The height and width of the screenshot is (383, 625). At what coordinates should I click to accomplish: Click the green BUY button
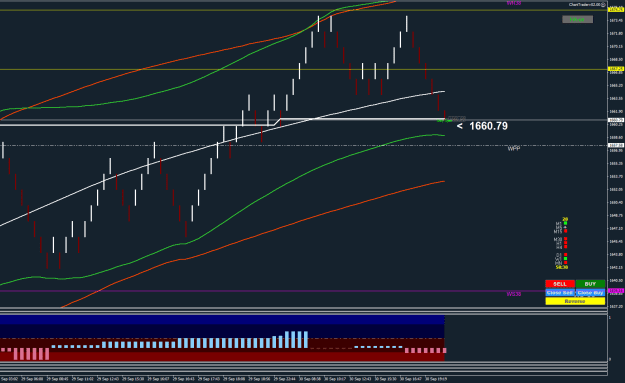tap(590, 284)
